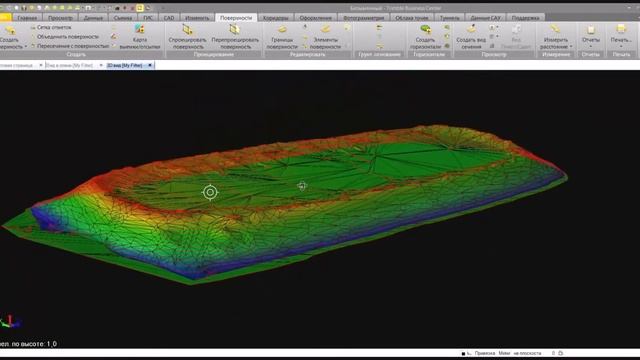Close the start page tab
640x360 pixels.
click(x=41, y=65)
